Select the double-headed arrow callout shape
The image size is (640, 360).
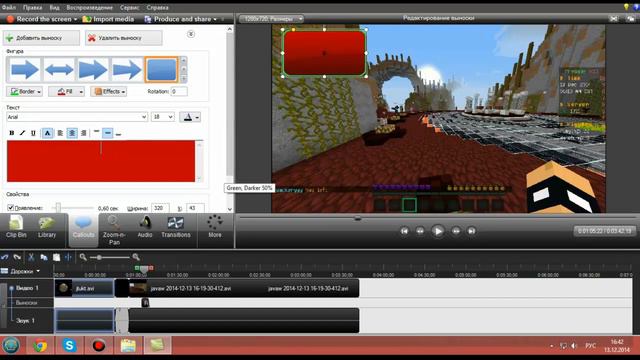coord(59,70)
